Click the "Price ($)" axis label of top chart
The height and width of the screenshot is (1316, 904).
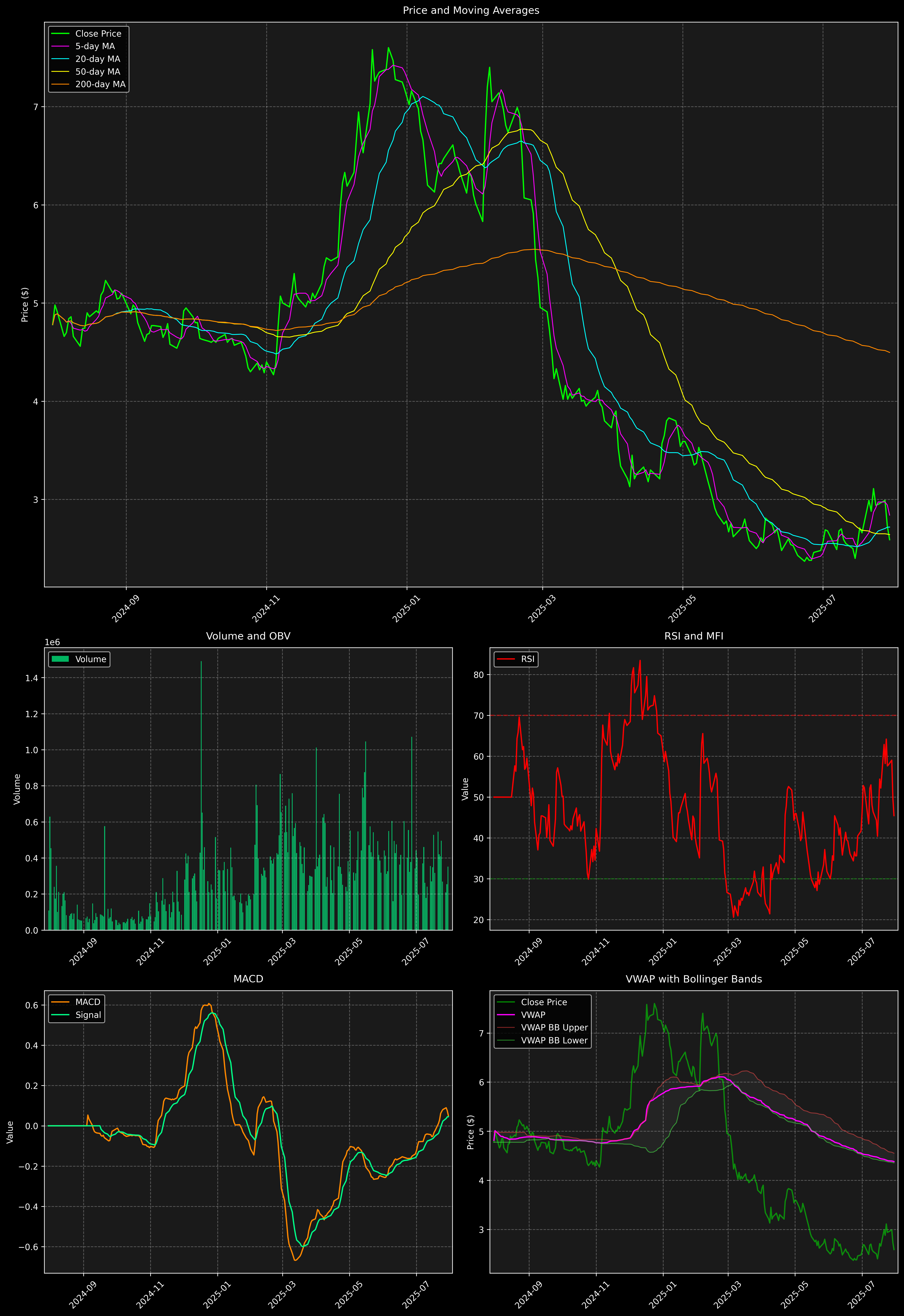[x=25, y=305]
